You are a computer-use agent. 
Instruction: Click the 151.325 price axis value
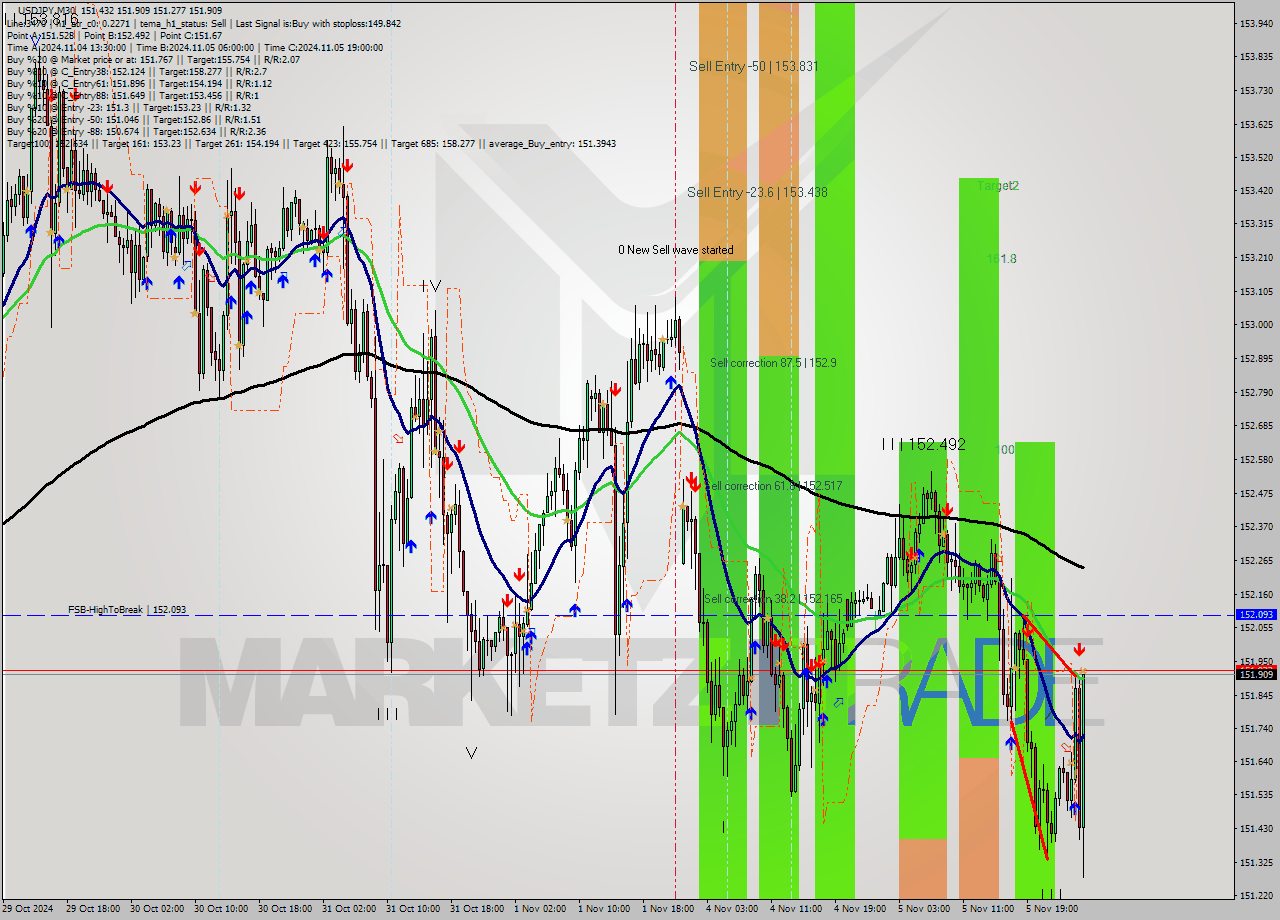point(1256,862)
